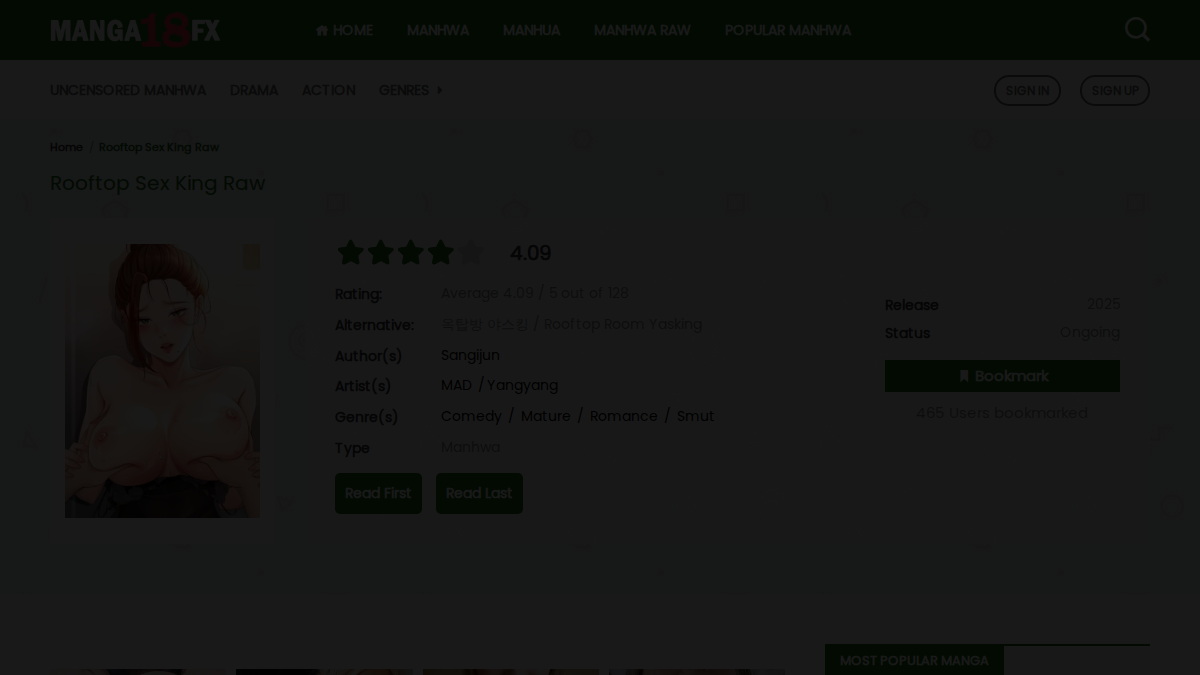Open the DRAMA category link
The image size is (1200, 675).
[x=254, y=90]
